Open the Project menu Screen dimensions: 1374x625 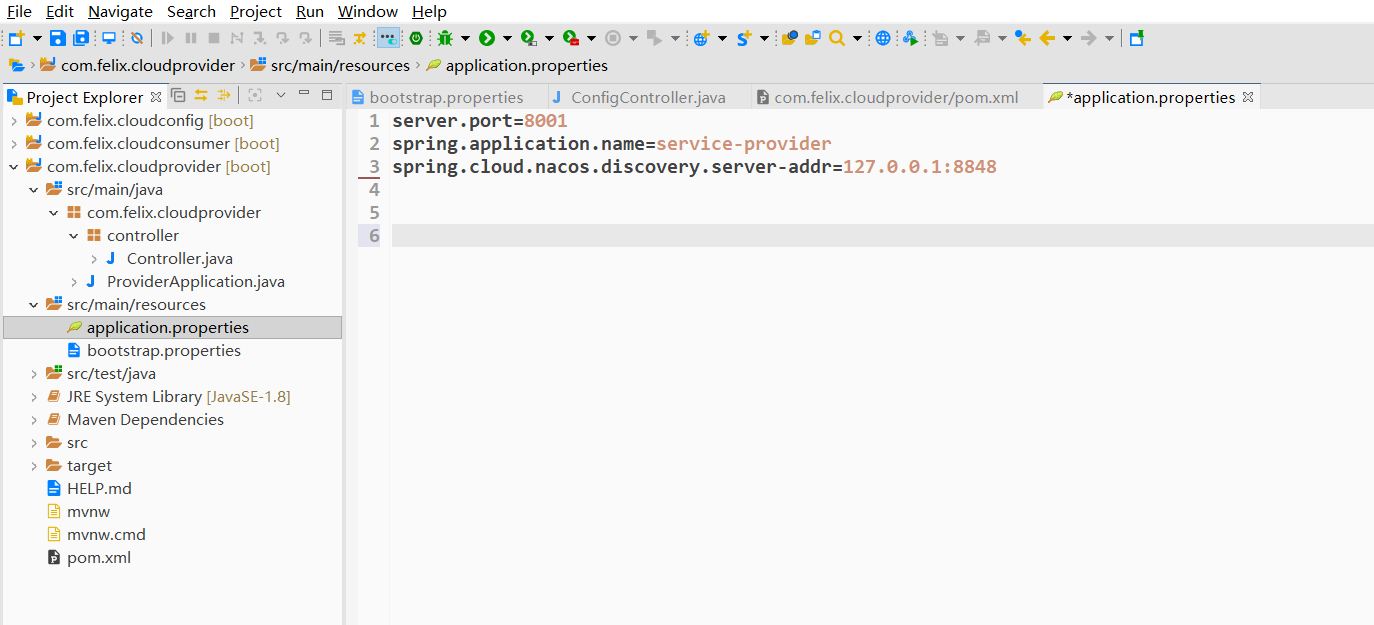click(x=256, y=12)
